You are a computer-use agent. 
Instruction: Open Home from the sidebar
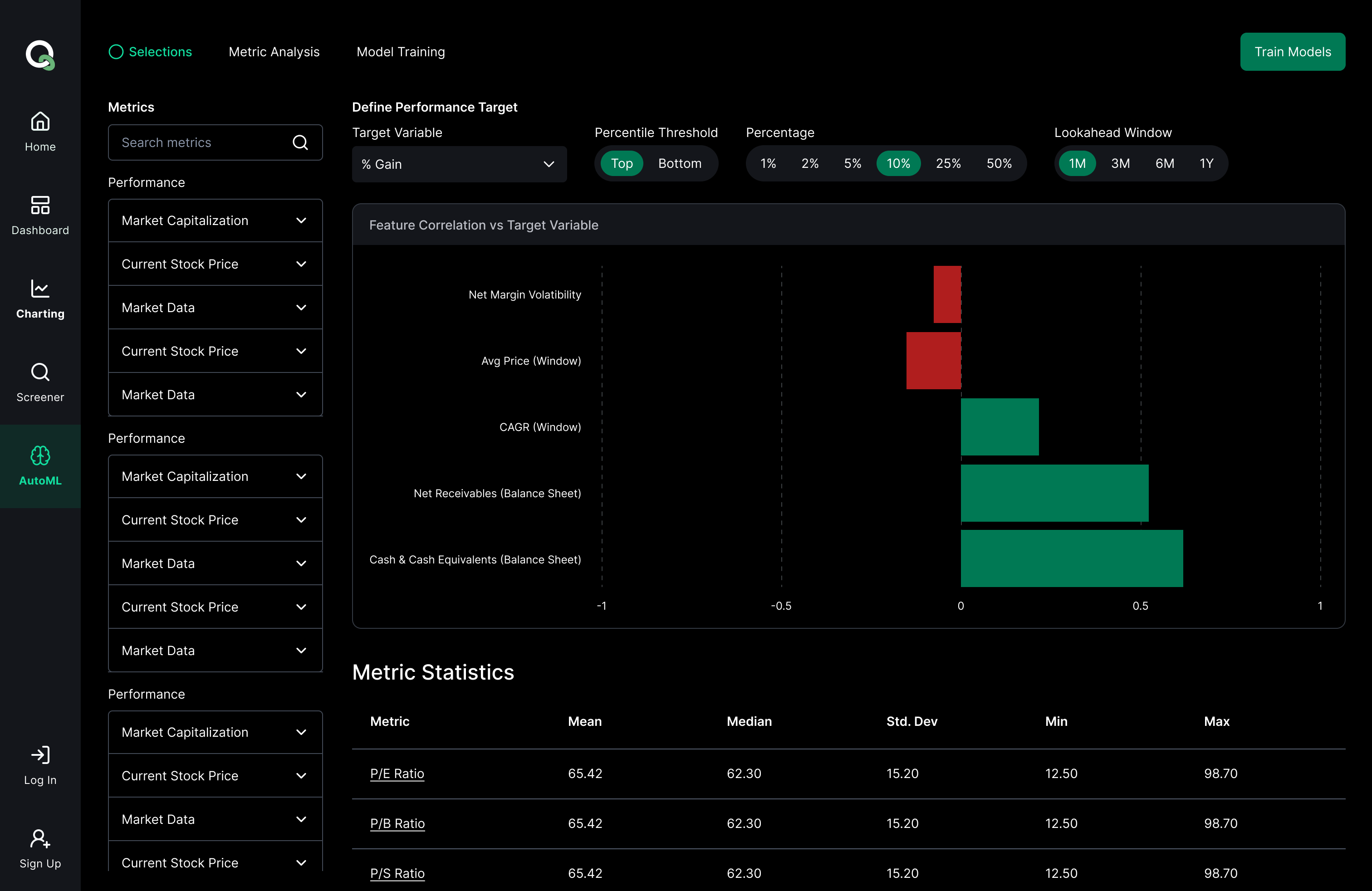tap(40, 122)
